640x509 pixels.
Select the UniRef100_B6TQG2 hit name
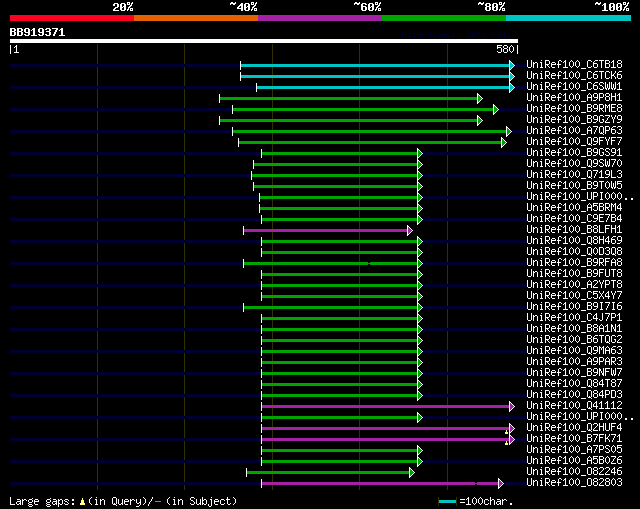pos(574,340)
